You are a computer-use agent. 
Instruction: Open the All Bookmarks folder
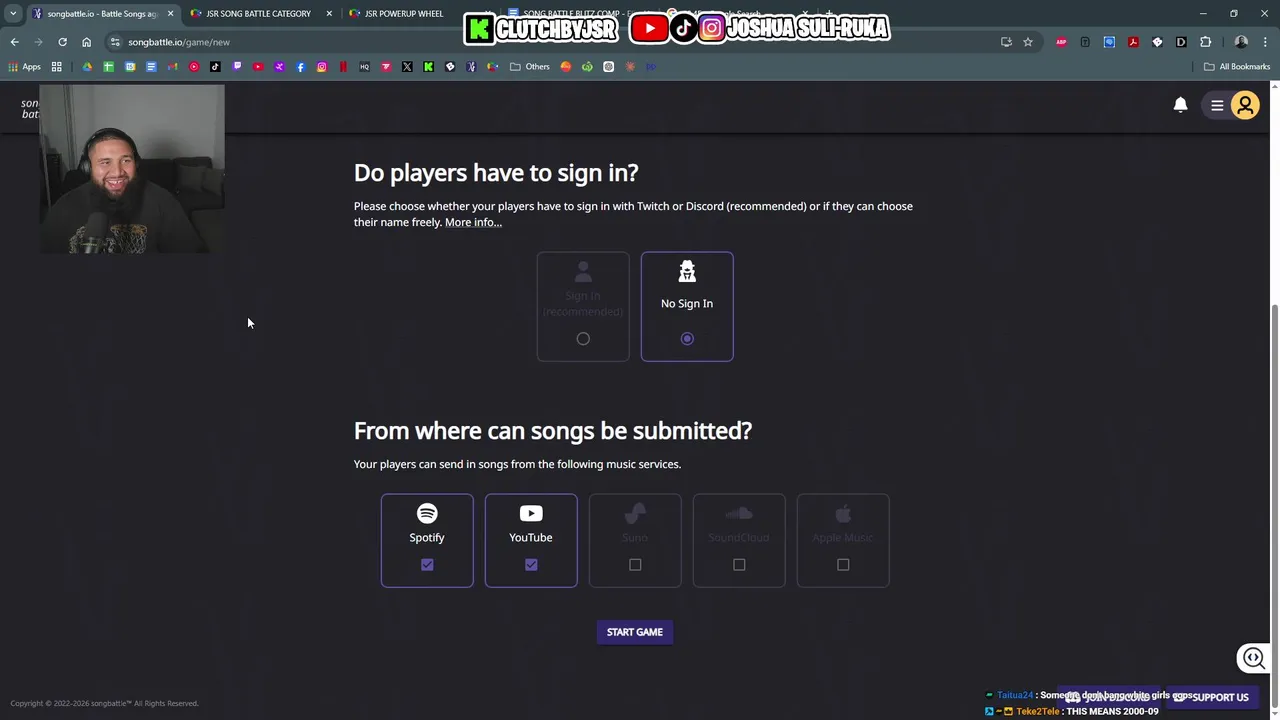(1237, 67)
